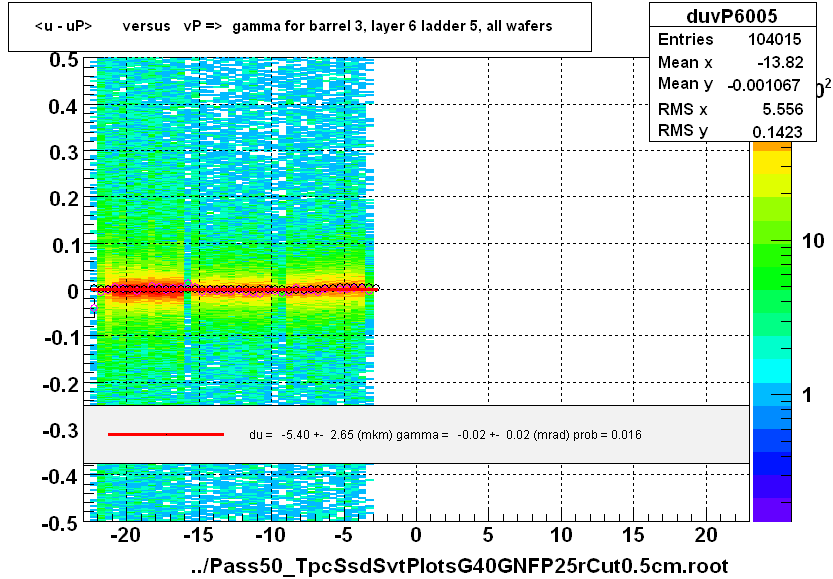Click the cyan band of color scale
The image size is (833, 579).
pyautogui.click(x=772, y=371)
